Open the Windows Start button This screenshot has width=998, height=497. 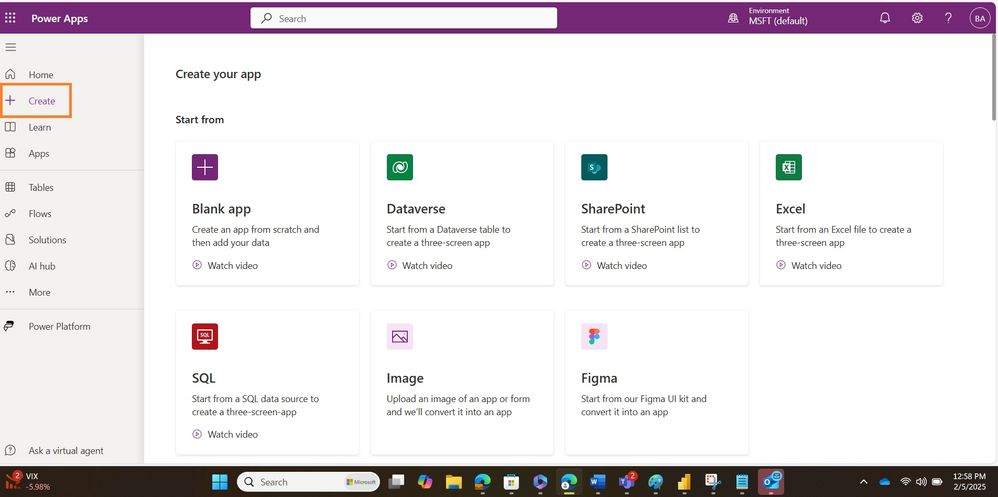(x=220, y=482)
